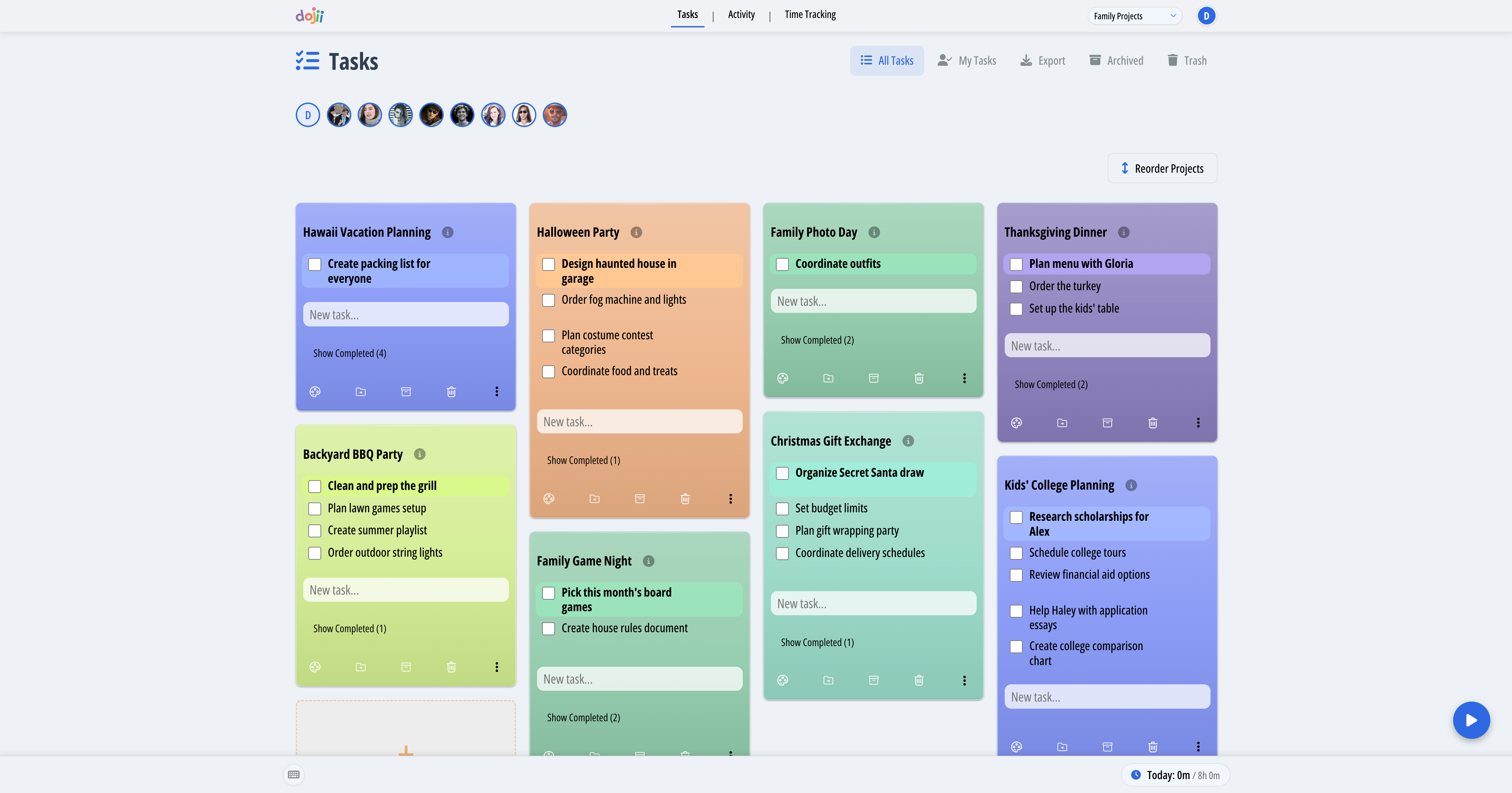
Task: Open color palette for Hawaii Vacation Planning
Action: [315, 391]
